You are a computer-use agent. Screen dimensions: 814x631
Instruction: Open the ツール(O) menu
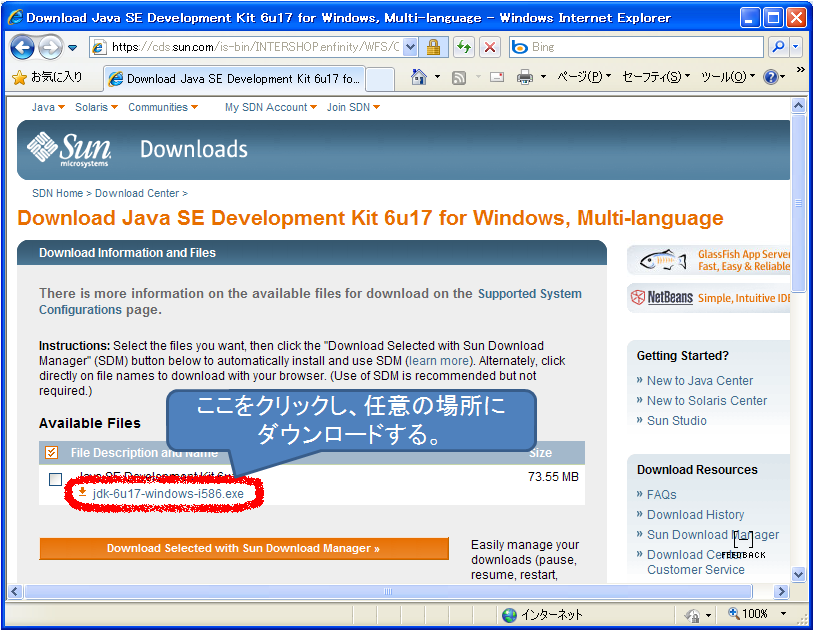727,77
